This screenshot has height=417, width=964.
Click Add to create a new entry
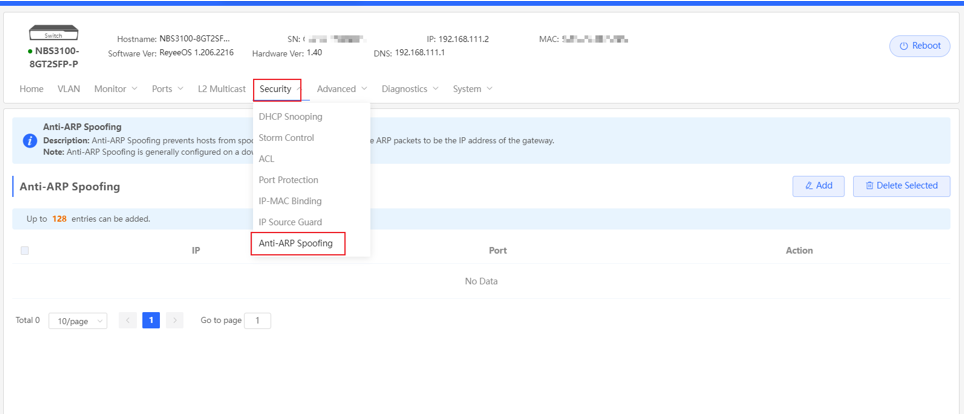pyautogui.click(x=818, y=186)
